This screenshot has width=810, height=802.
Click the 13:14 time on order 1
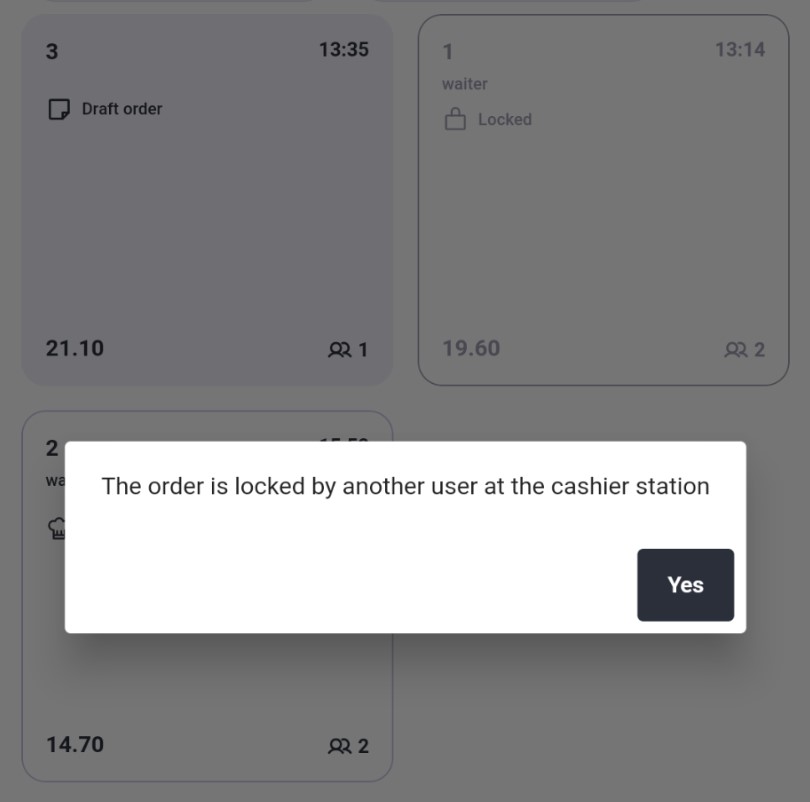click(740, 50)
